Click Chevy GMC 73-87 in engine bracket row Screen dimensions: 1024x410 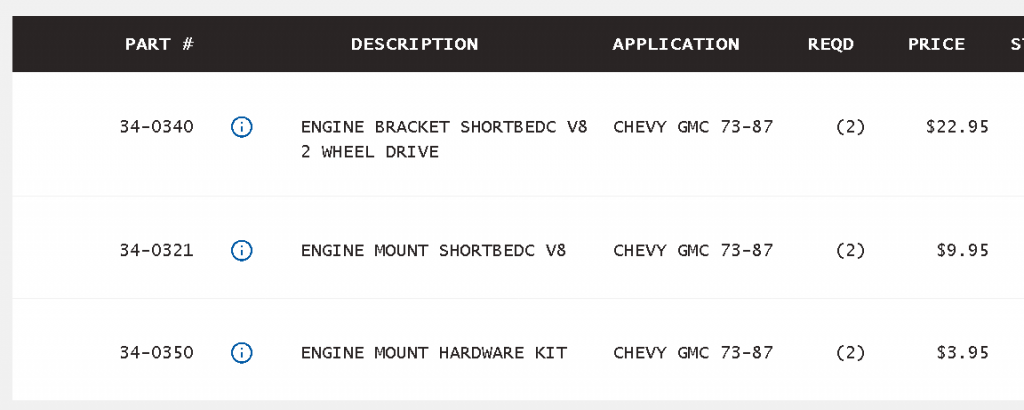(x=693, y=127)
